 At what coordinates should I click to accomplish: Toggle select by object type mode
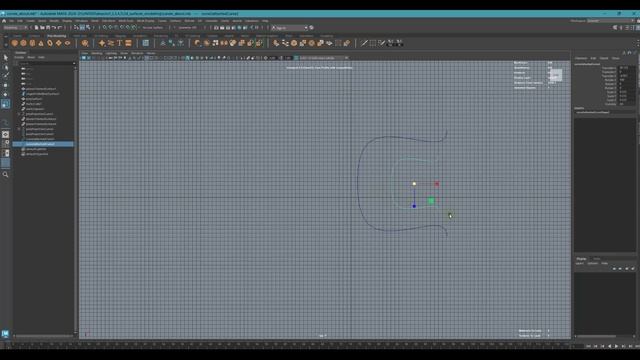click(x=82, y=27)
